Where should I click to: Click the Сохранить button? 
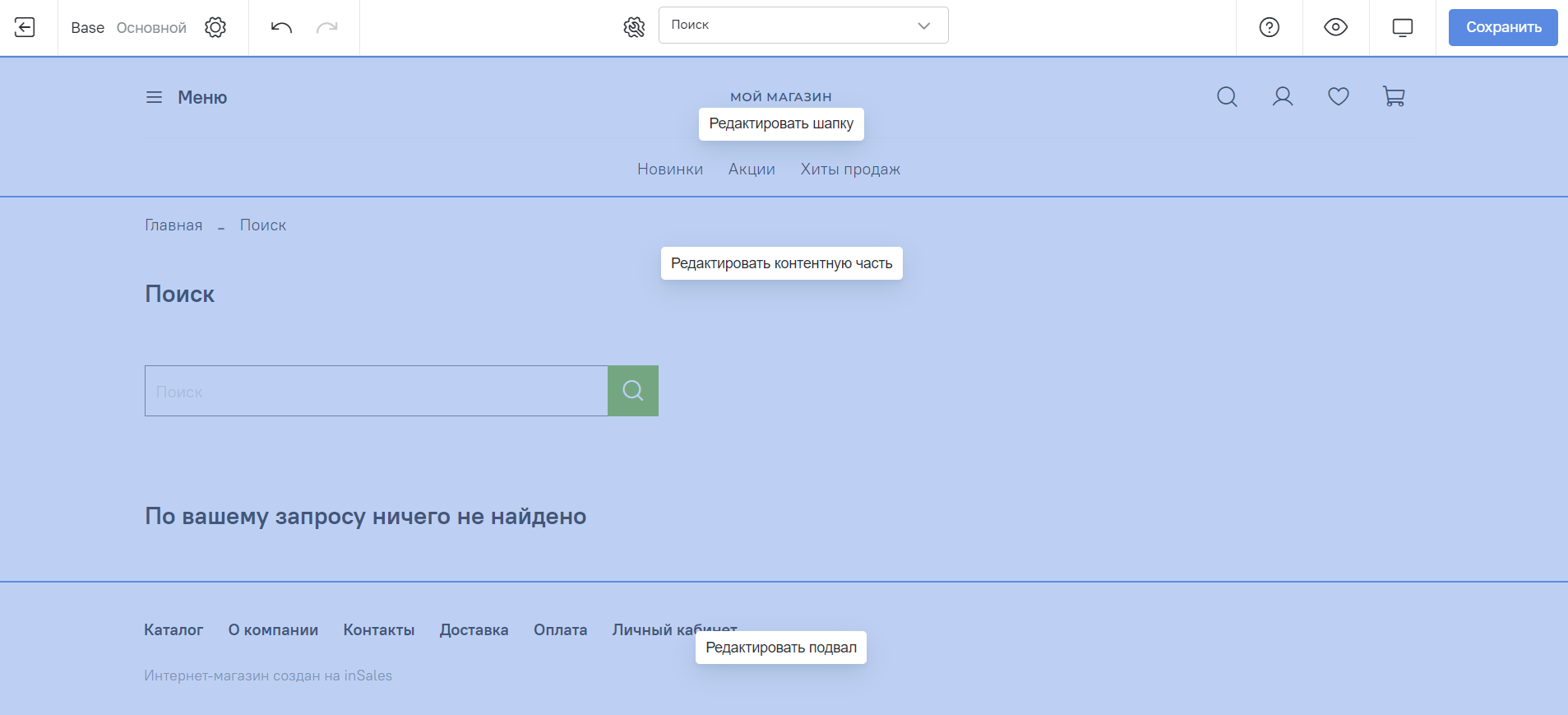[1503, 27]
